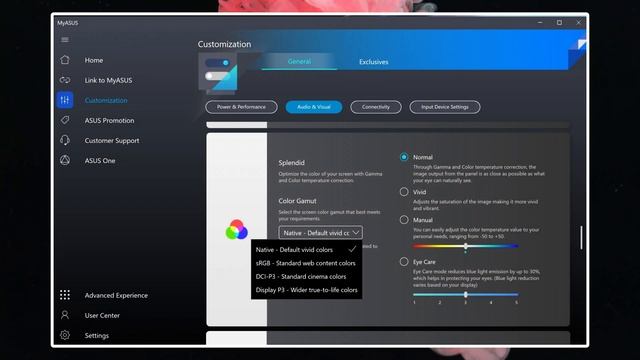The image size is (640, 360).
Task: Select the Eye Care mode
Action: (404, 262)
